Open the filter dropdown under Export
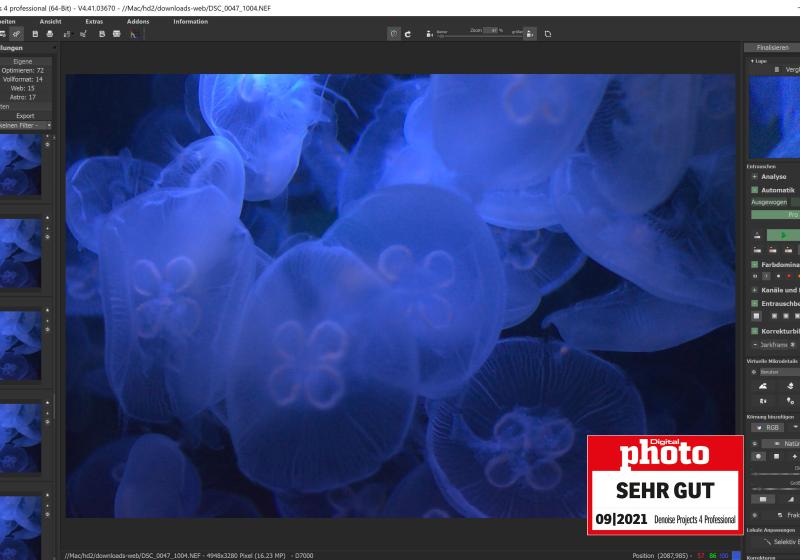The width and height of the screenshot is (800, 560). (x=22, y=125)
